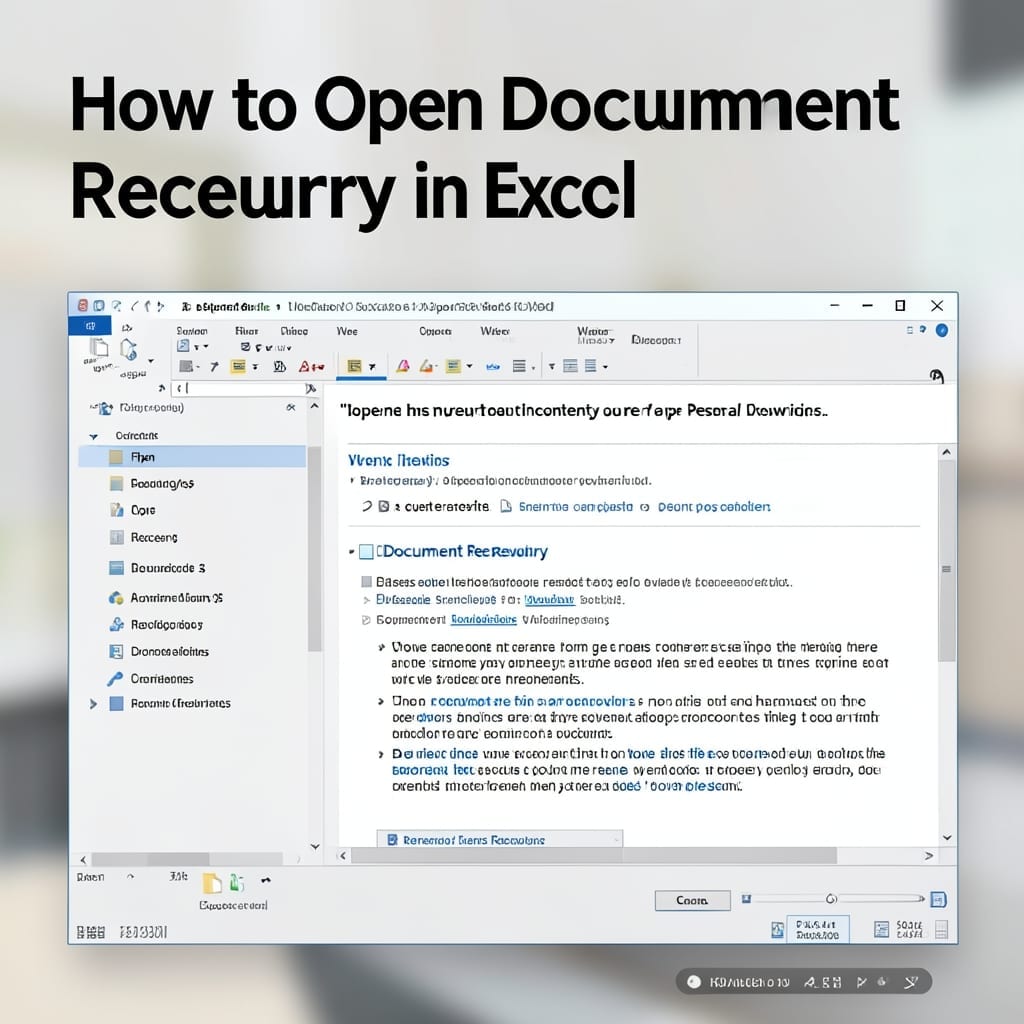Image resolution: width=1024 pixels, height=1024 pixels.
Task: Click the small blue icon under Sariom tab
Action: [184, 346]
